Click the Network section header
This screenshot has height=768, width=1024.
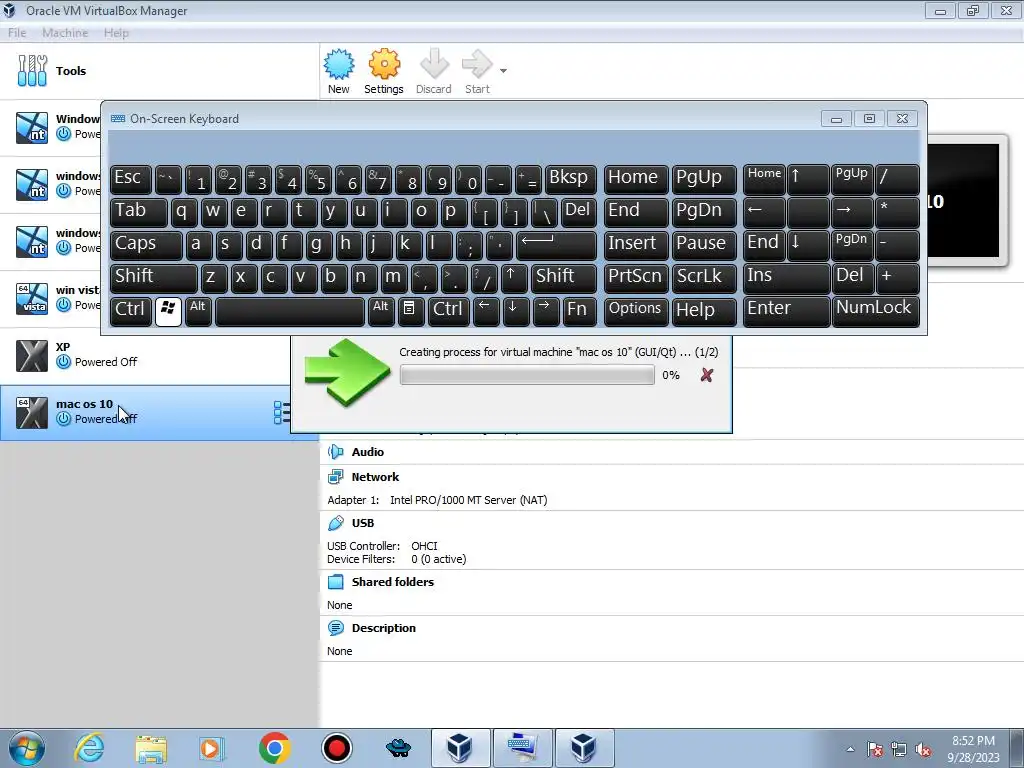tap(375, 477)
